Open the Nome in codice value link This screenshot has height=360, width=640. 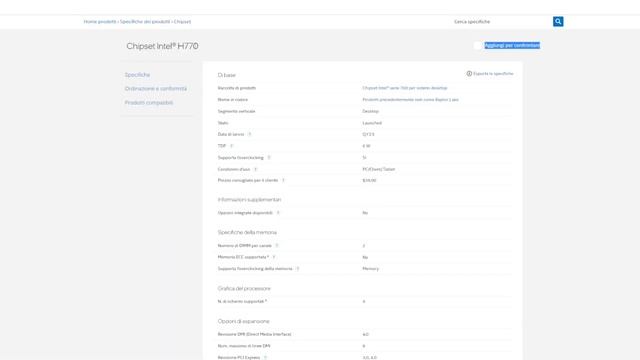coord(410,100)
